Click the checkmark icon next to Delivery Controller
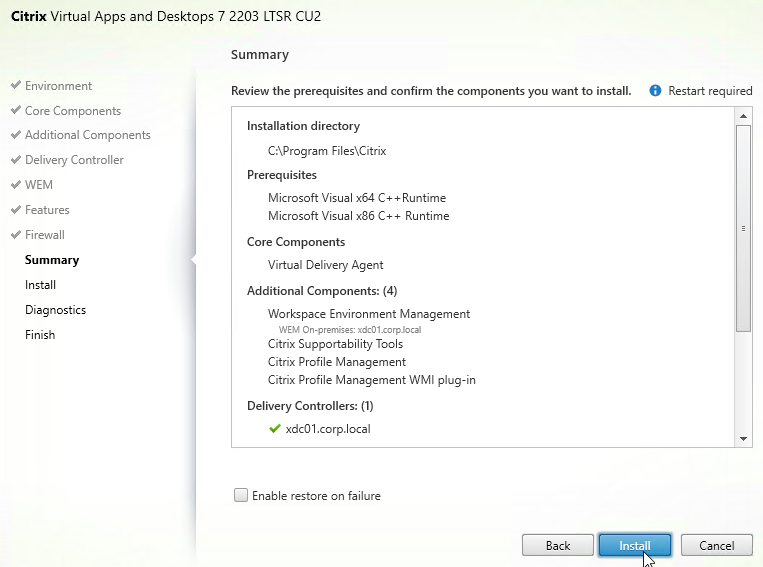The height and width of the screenshot is (567, 763). tap(16, 159)
